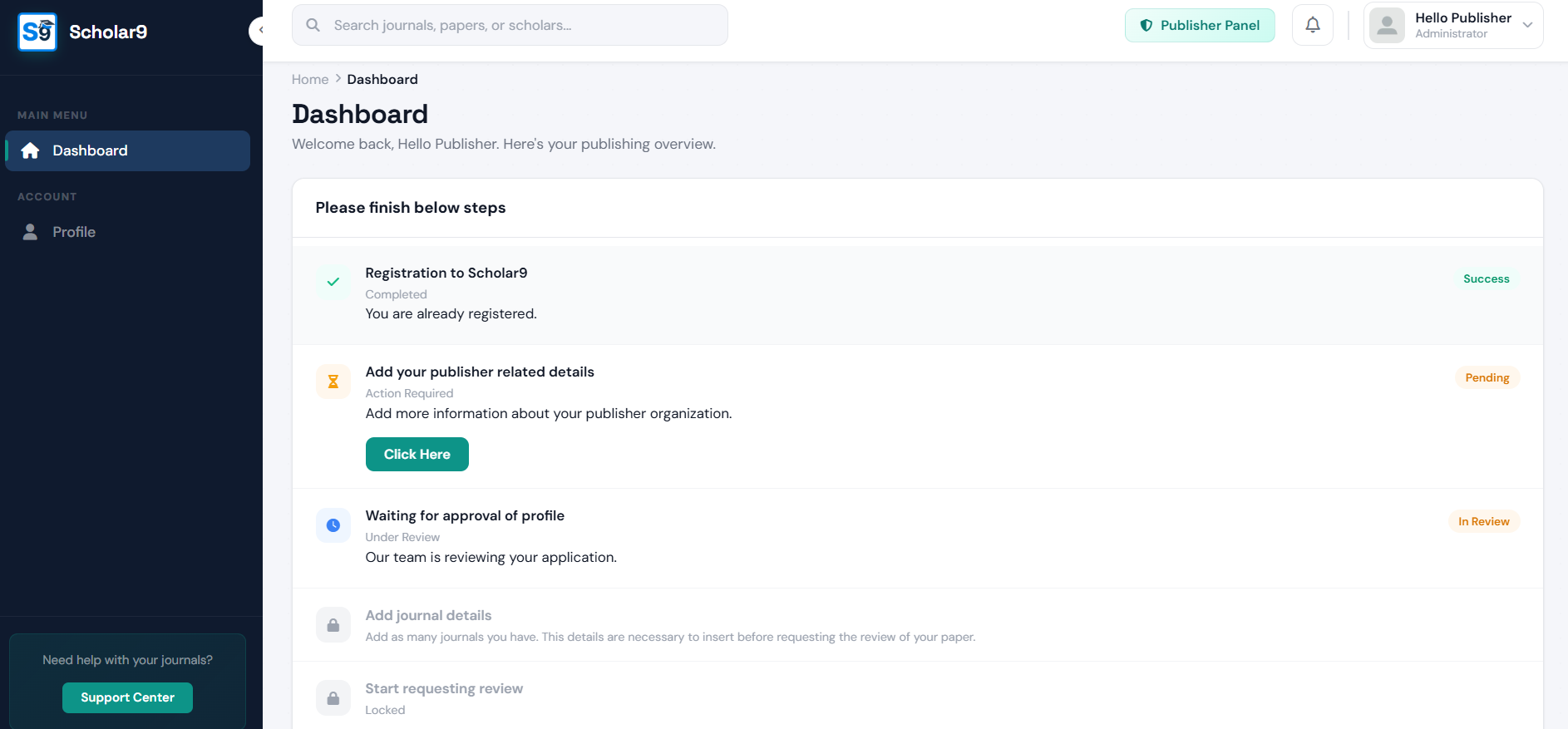Click 'Please finish below steps' heading
Screen dimensions: 1568x729
tap(411, 208)
